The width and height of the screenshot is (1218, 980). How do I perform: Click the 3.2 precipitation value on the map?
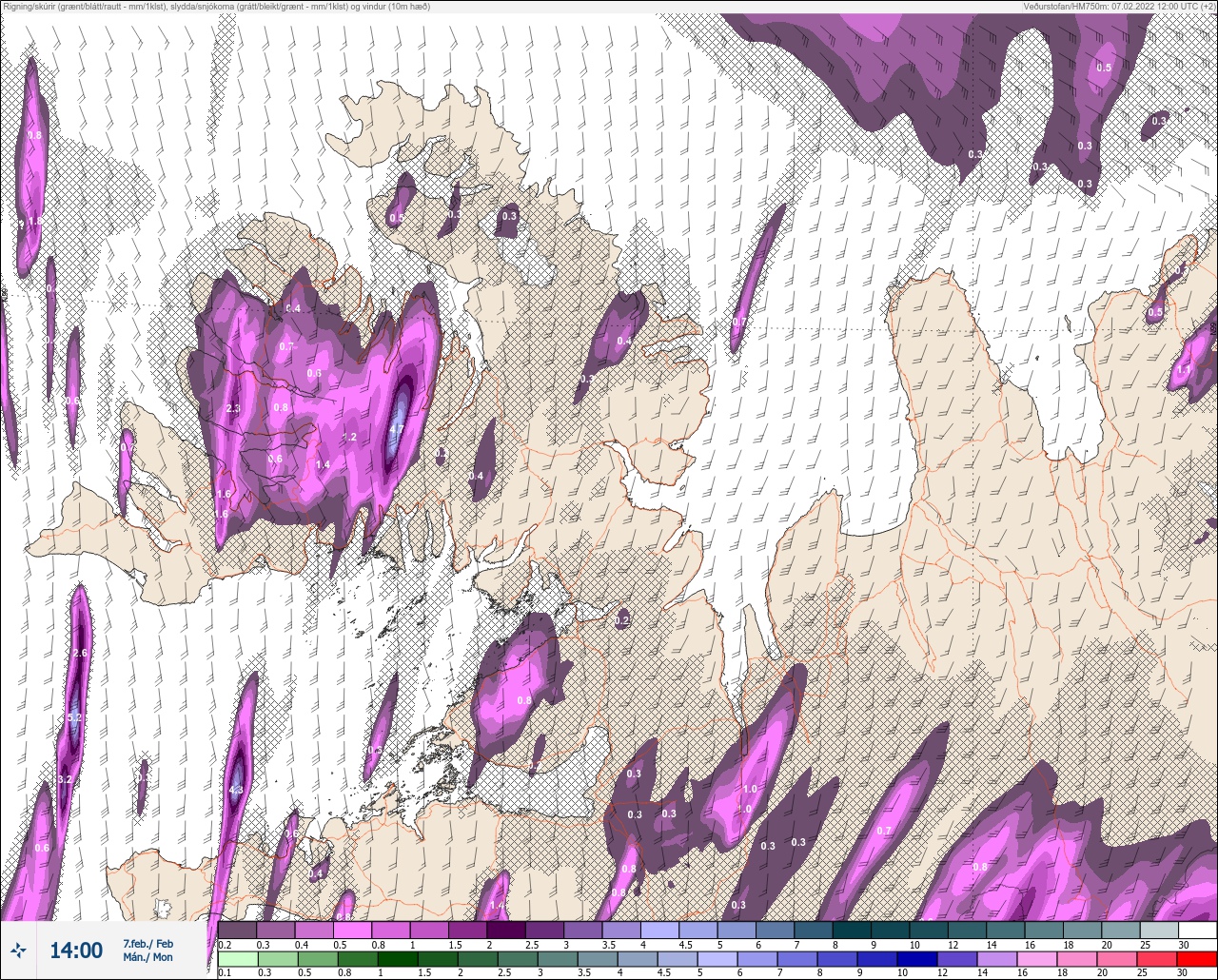tap(65, 779)
